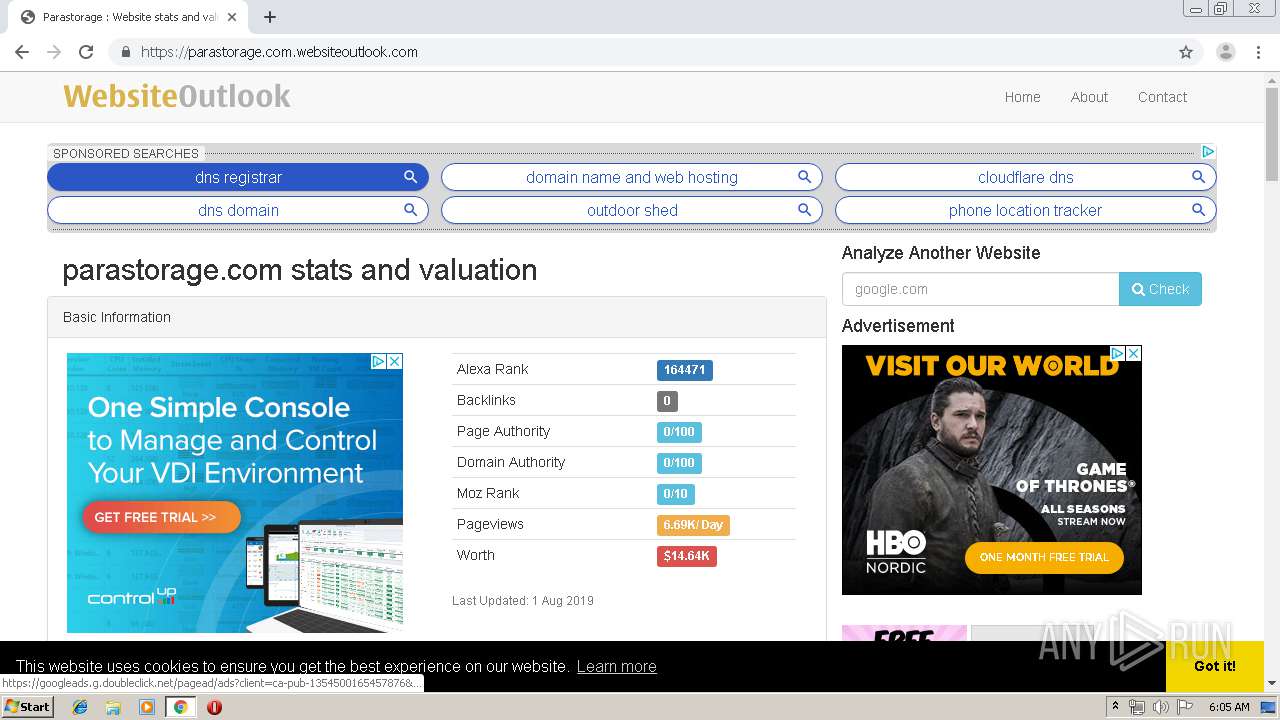Click the Game of Thrones ad image
The image size is (1280, 720).
(992, 470)
